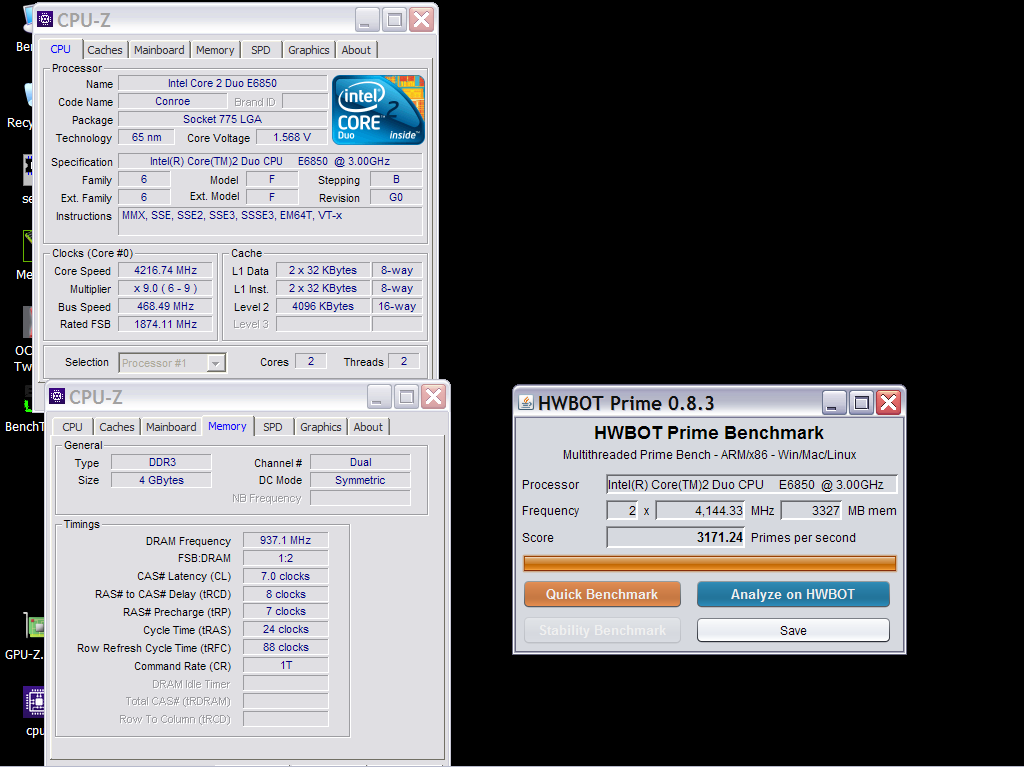Click the Core Speed value 4216.74 MHz

point(166,270)
